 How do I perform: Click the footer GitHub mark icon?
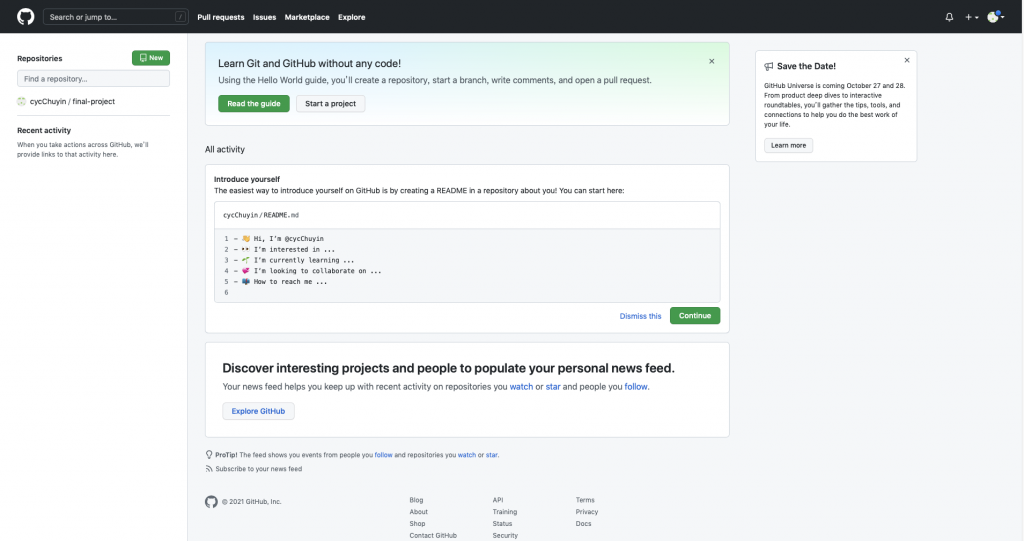click(211, 501)
